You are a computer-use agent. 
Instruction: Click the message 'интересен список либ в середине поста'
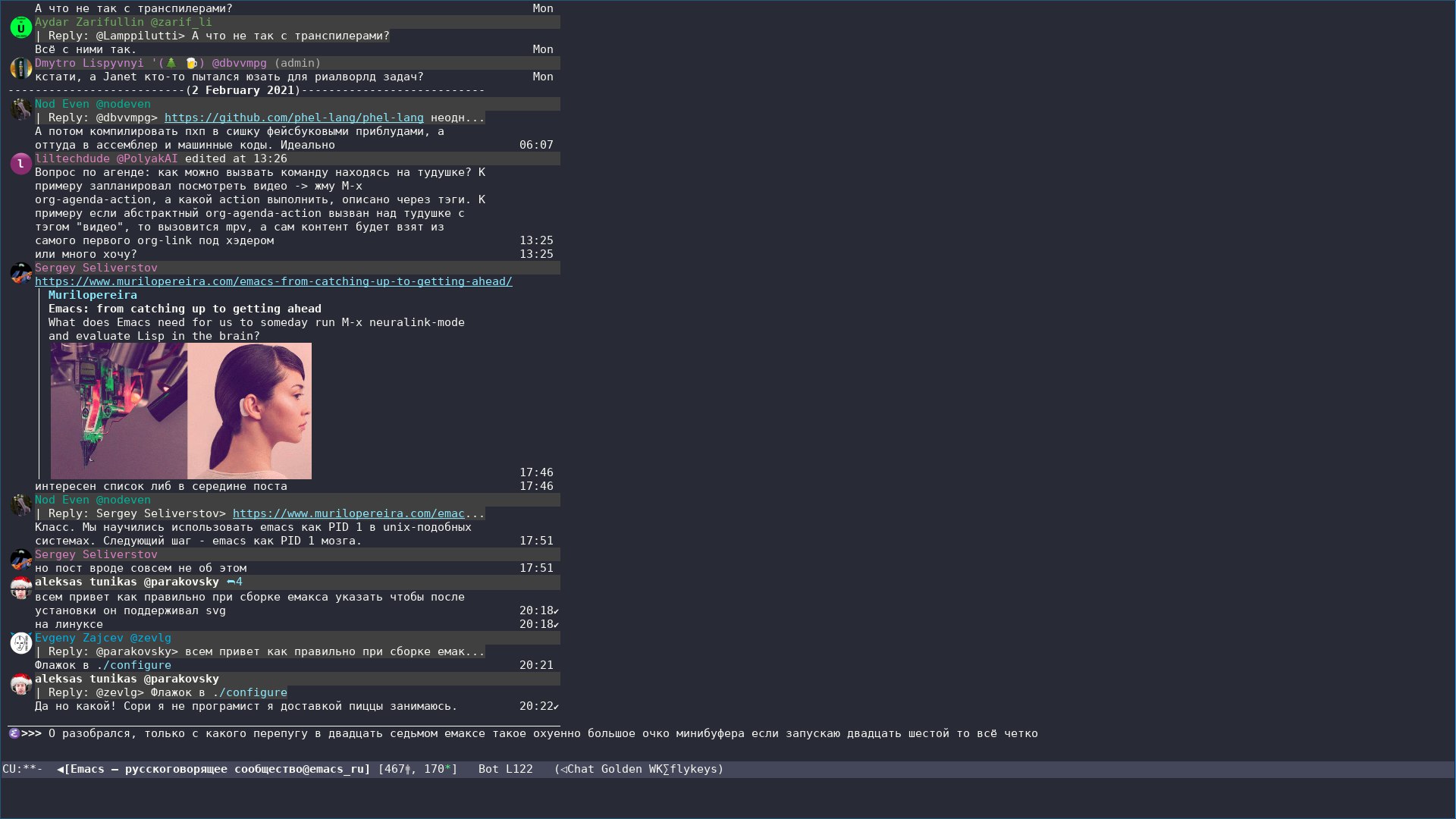pyautogui.click(x=161, y=486)
